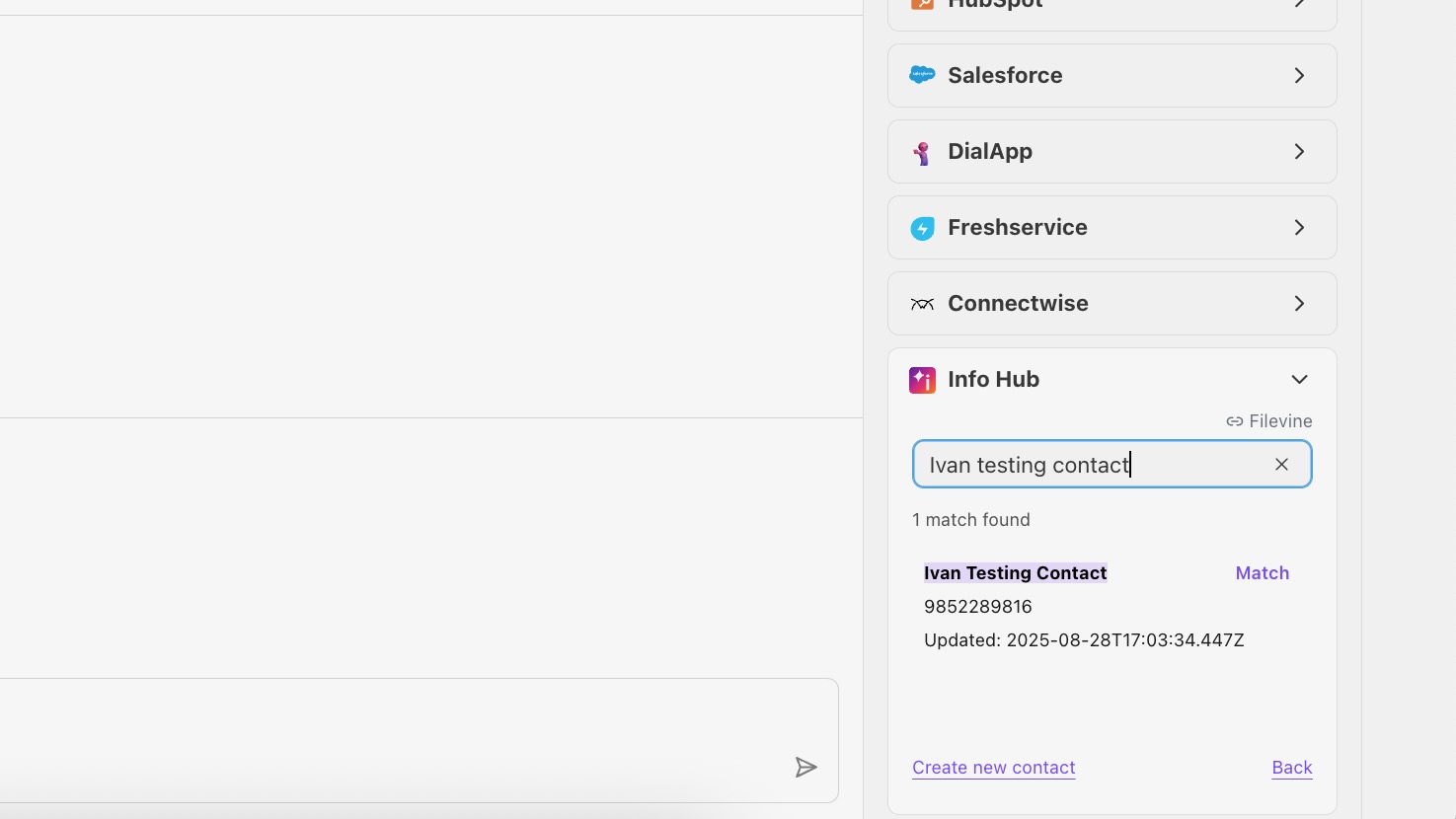Expand the Salesforce integration panel
Viewport: 1456px width, 819px height.
click(1299, 76)
